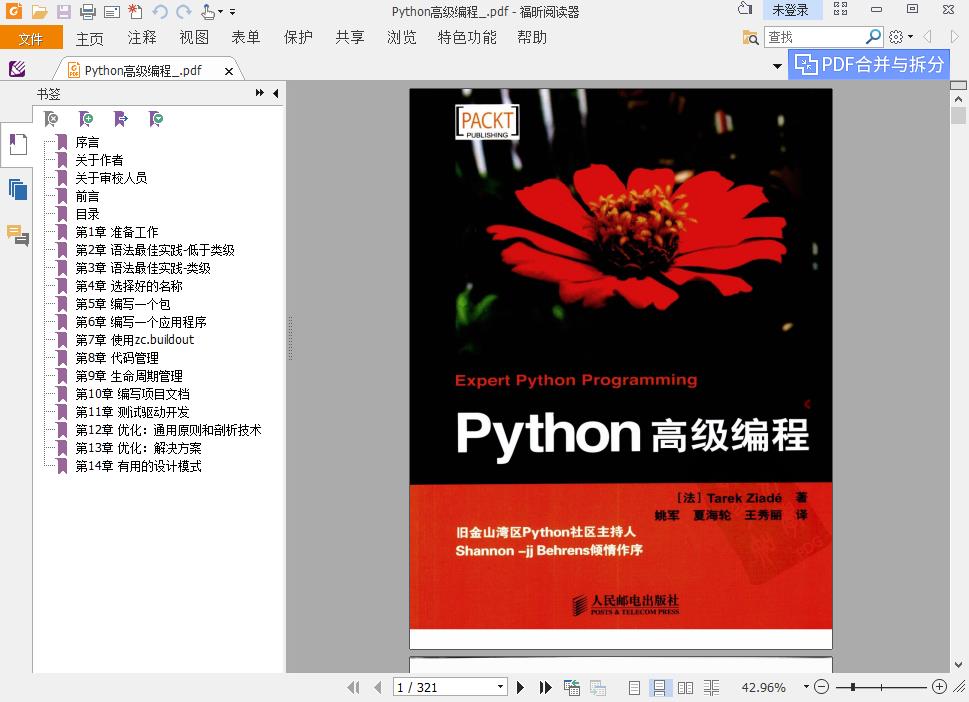Image resolution: width=969 pixels, height=702 pixels.
Task: Toggle facing pages view mode
Action: [x=685, y=688]
